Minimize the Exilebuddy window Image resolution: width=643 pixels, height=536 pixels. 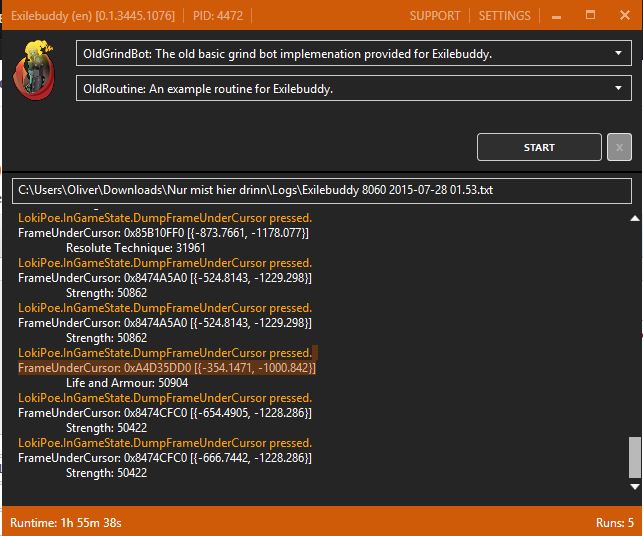point(556,16)
